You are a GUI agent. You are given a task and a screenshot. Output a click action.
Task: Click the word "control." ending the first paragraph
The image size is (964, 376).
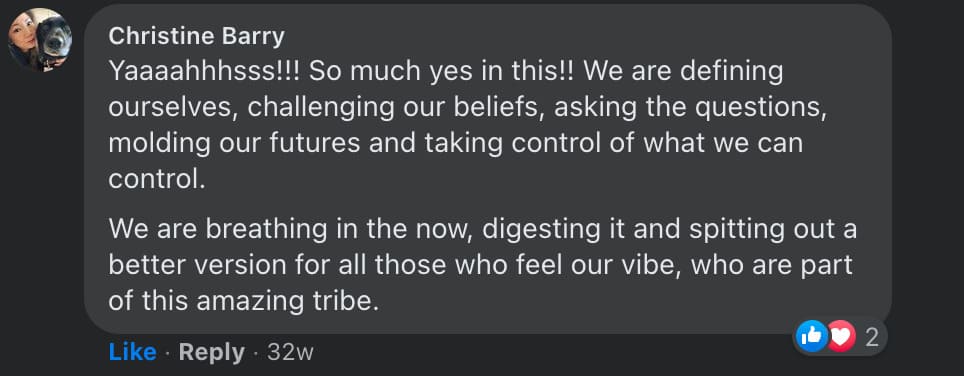click(156, 179)
